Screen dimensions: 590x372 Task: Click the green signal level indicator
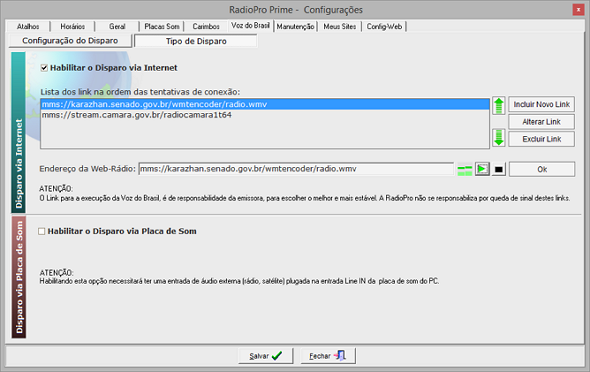(x=465, y=170)
